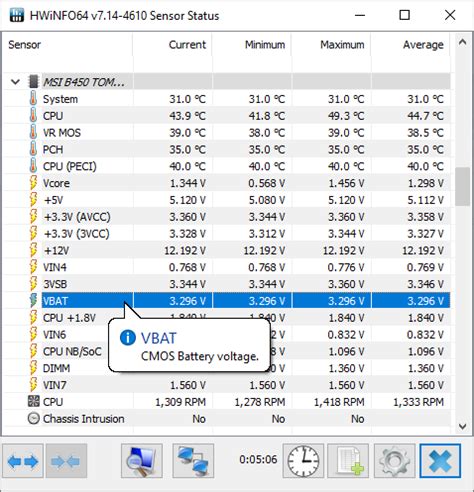Viewport: 474px width, 492px height.
Task: Start logging with the sheet plus icon
Action: pos(348,461)
